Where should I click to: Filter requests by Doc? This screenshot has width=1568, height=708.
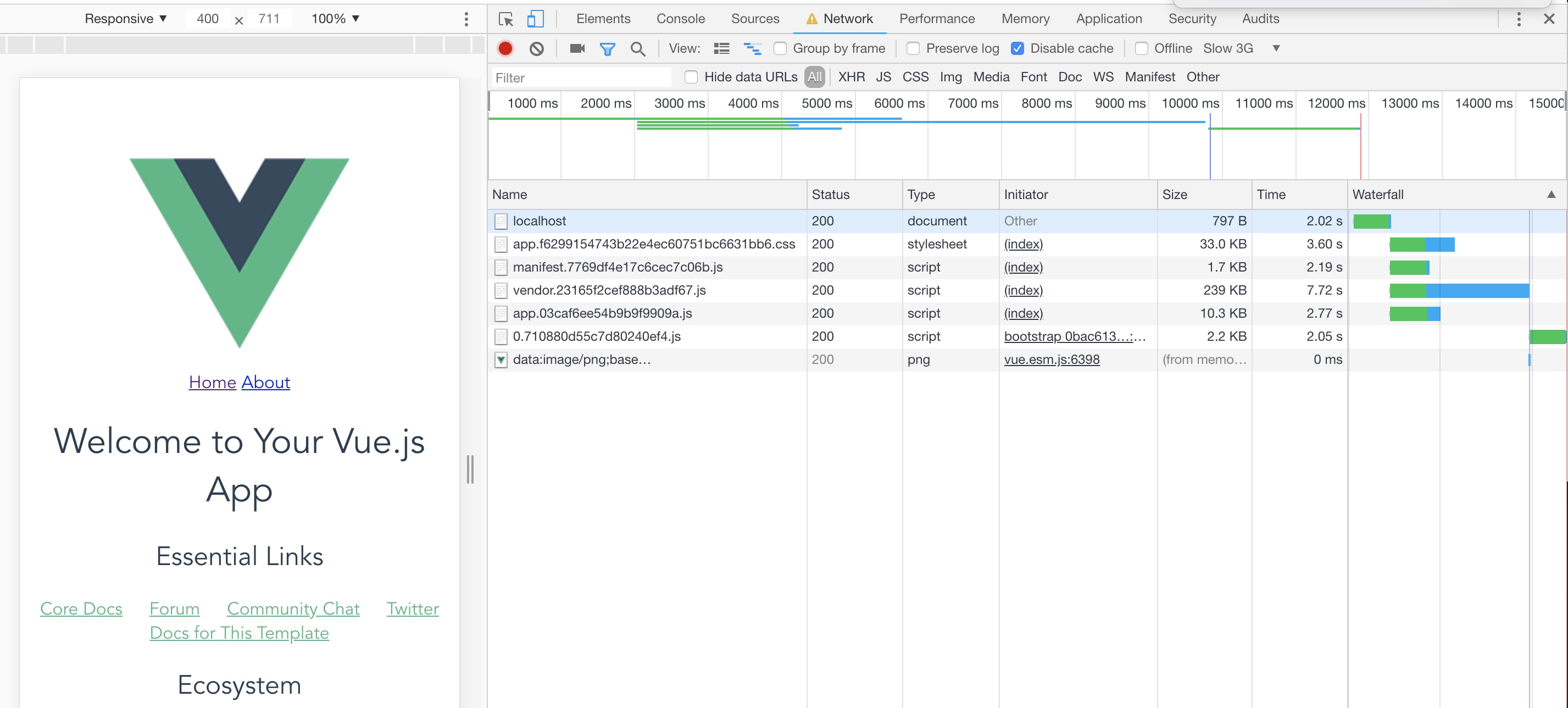pos(1070,77)
